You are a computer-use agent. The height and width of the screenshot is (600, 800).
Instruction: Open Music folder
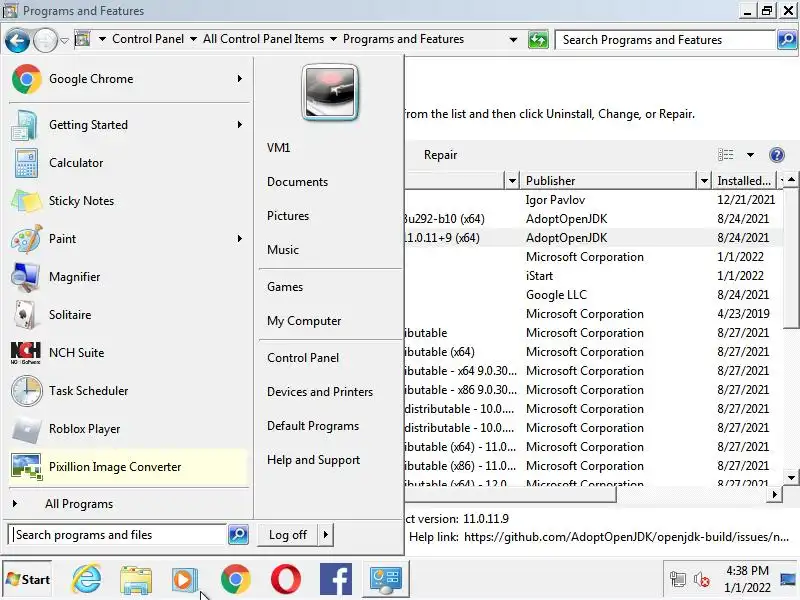[283, 250]
